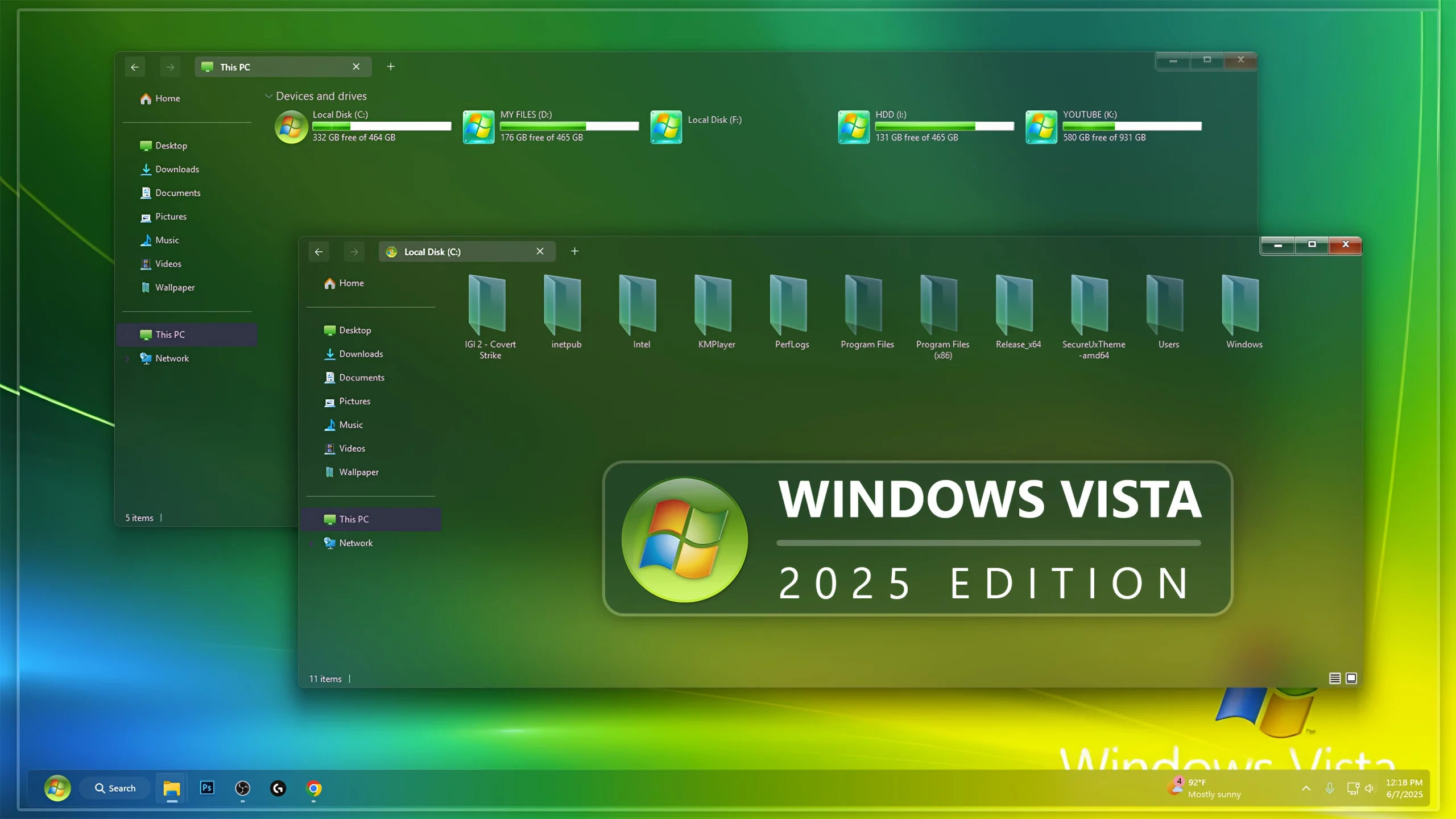Open the Release_x64 folder
Screen dimensions: 1456x819
[x=1018, y=312]
